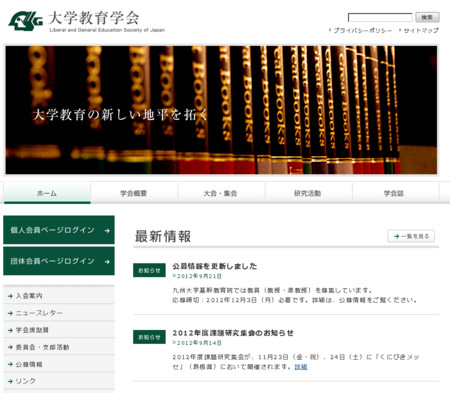Screen dimensions: 450x393
Task: Click the green arrow beside ニュースレター
Action: [x=10, y=313]
